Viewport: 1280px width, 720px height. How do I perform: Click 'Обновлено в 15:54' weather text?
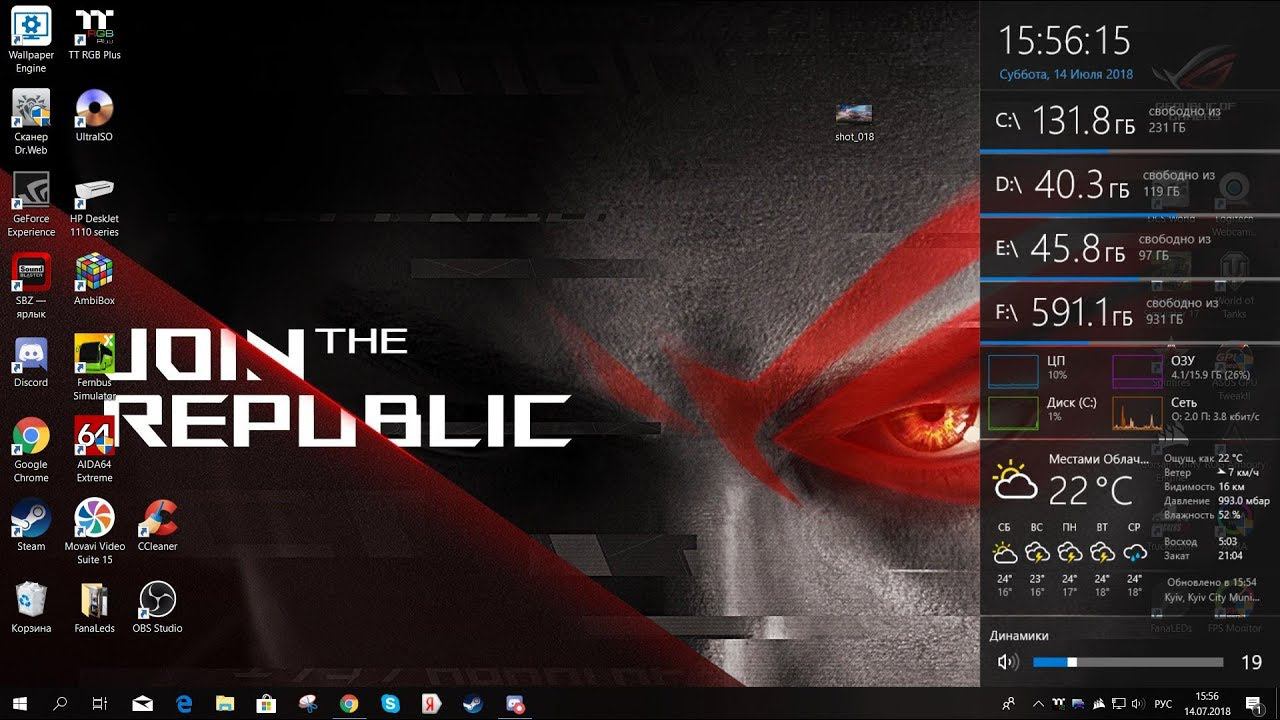(x=1212, y=582)
